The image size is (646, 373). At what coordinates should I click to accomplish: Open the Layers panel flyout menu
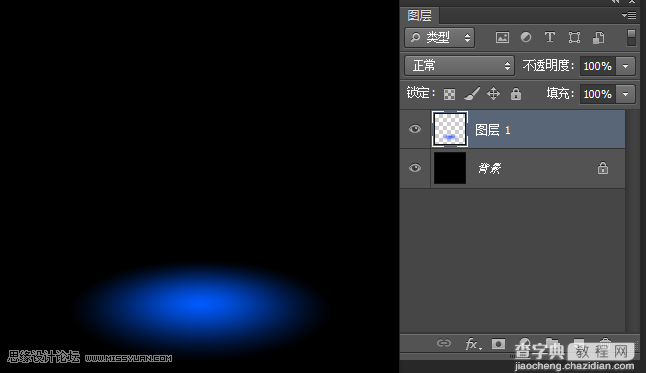[x=629, y=16]
